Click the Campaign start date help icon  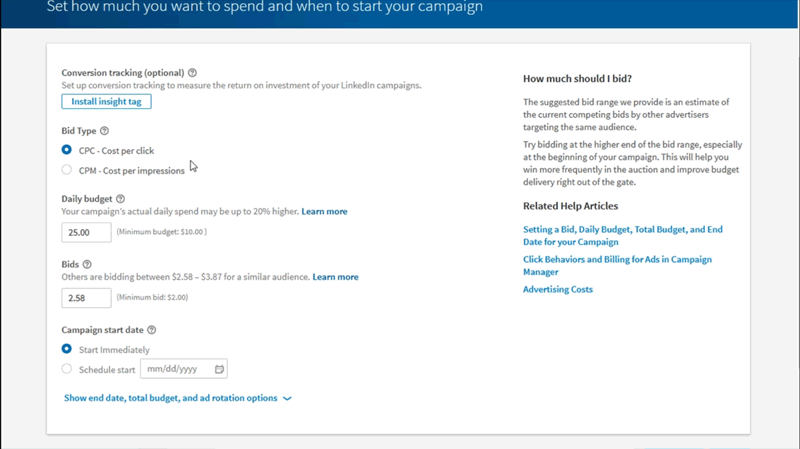point(152,330)
